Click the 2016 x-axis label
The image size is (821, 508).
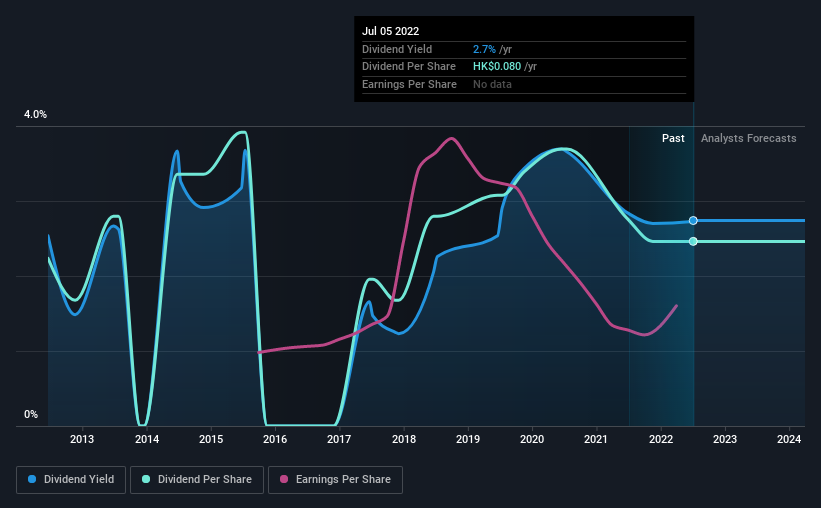pos(275,439)
